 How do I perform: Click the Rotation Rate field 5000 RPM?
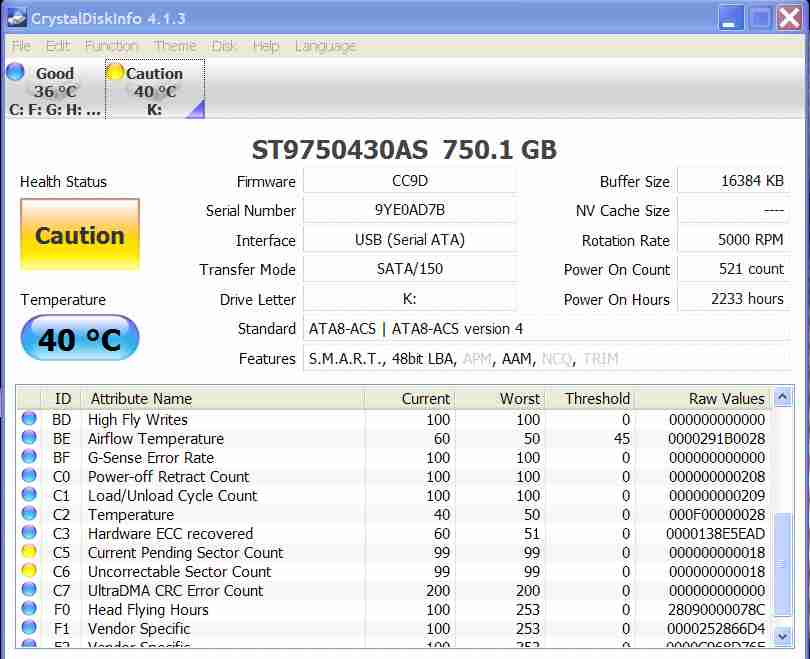(x=734, y=240)
